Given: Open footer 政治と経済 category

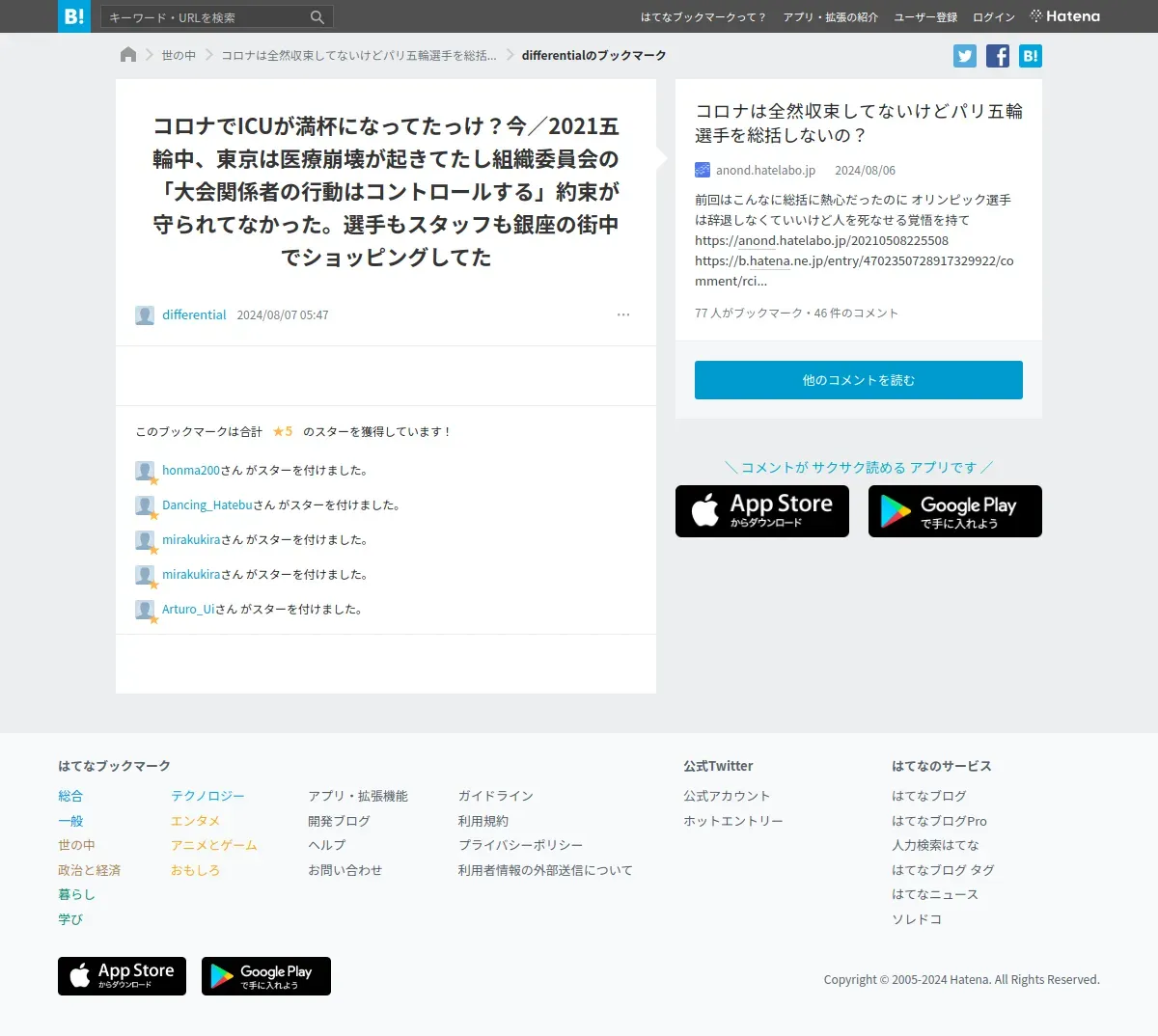Looking at the screenshot, I should point(89,870).
